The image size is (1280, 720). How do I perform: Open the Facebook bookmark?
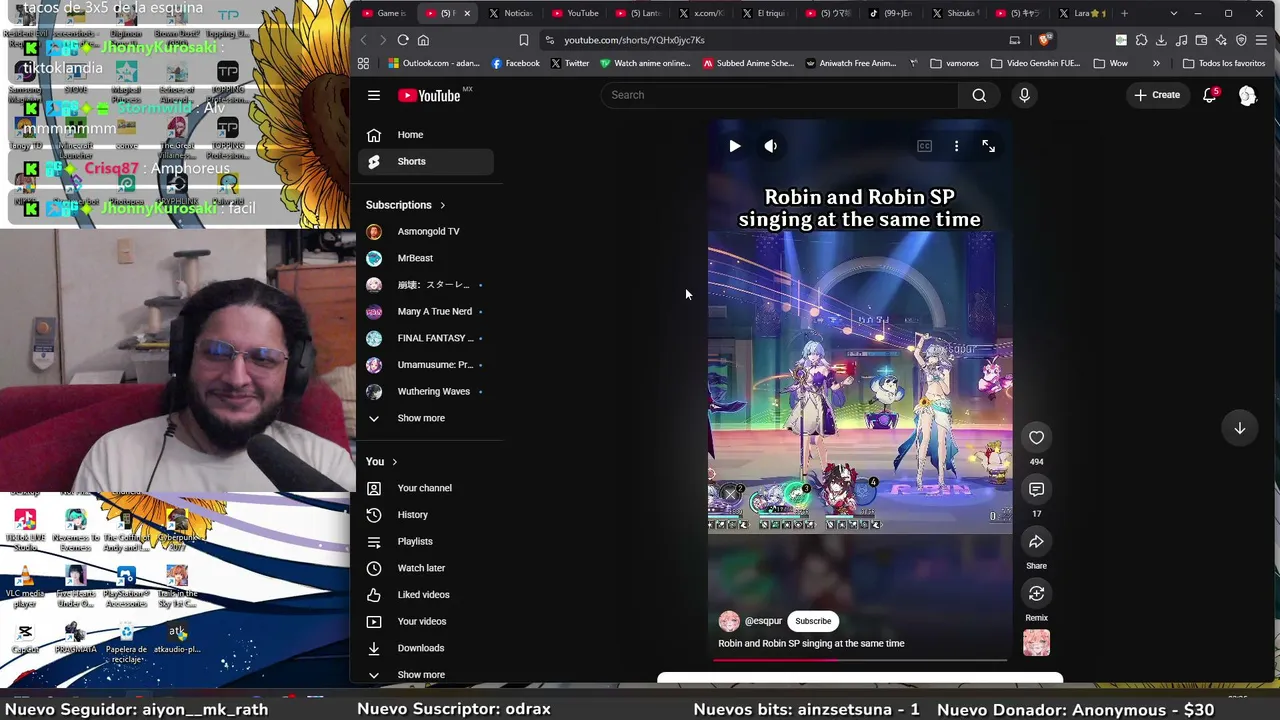point(515,63)
